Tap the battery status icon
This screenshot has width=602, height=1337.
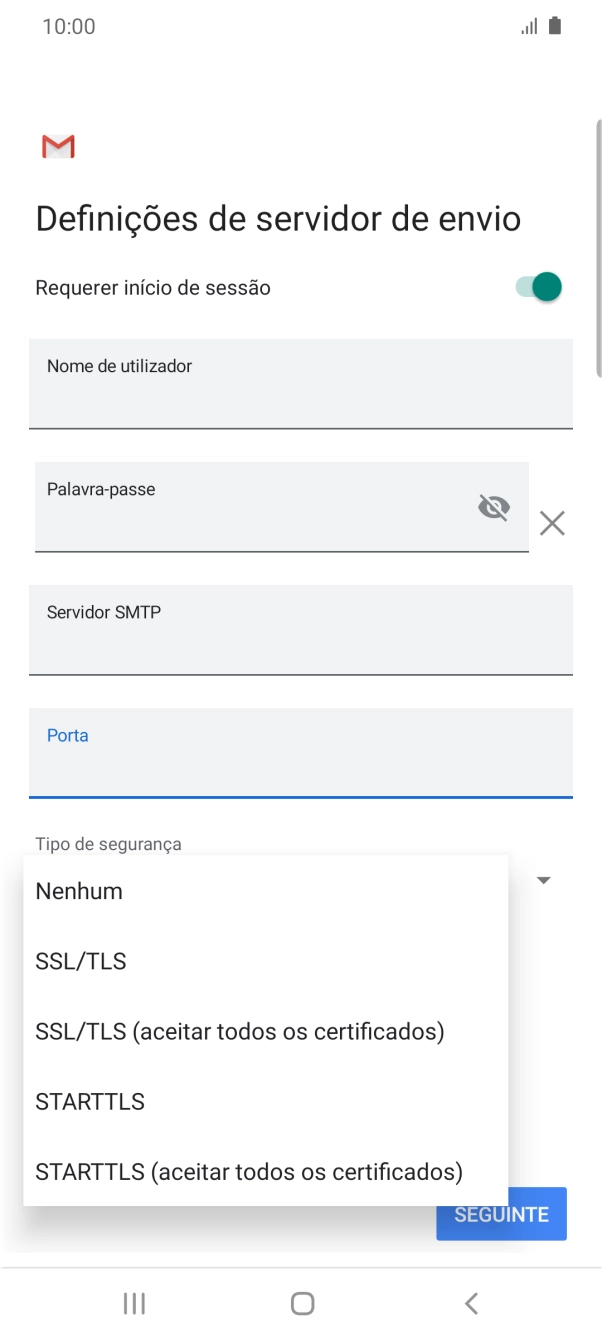[x=555, y=26]
